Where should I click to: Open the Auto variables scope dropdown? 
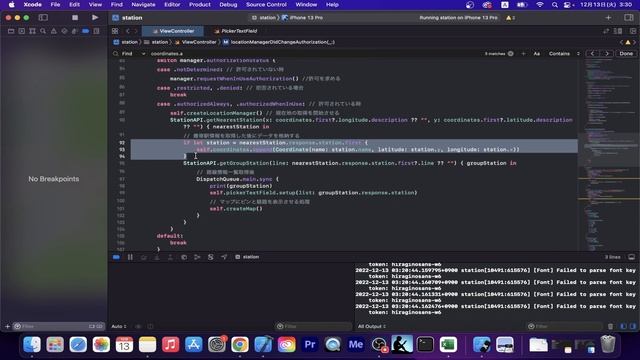click(x=119, y=326)
